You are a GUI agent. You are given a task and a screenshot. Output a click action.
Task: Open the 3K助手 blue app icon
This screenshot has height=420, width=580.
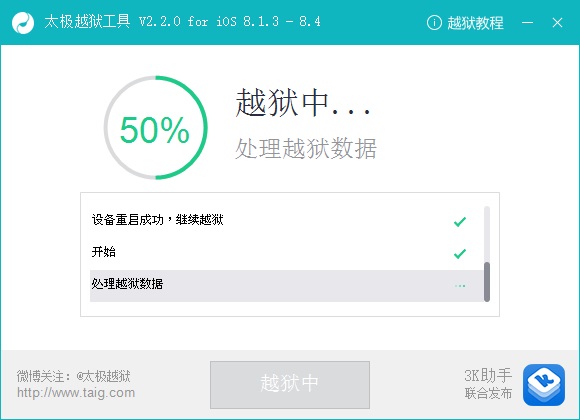pos(544,385)
